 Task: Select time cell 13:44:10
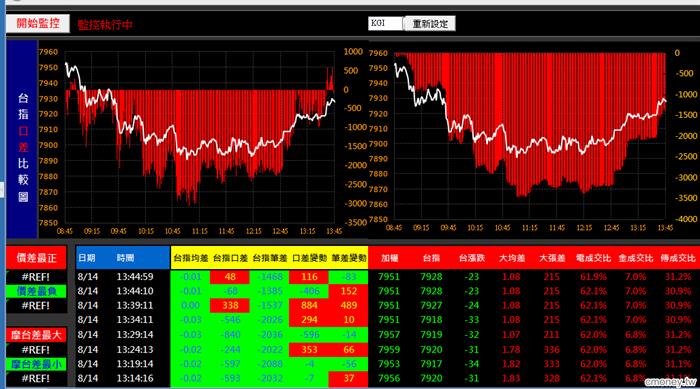click(x=135, y=291)
